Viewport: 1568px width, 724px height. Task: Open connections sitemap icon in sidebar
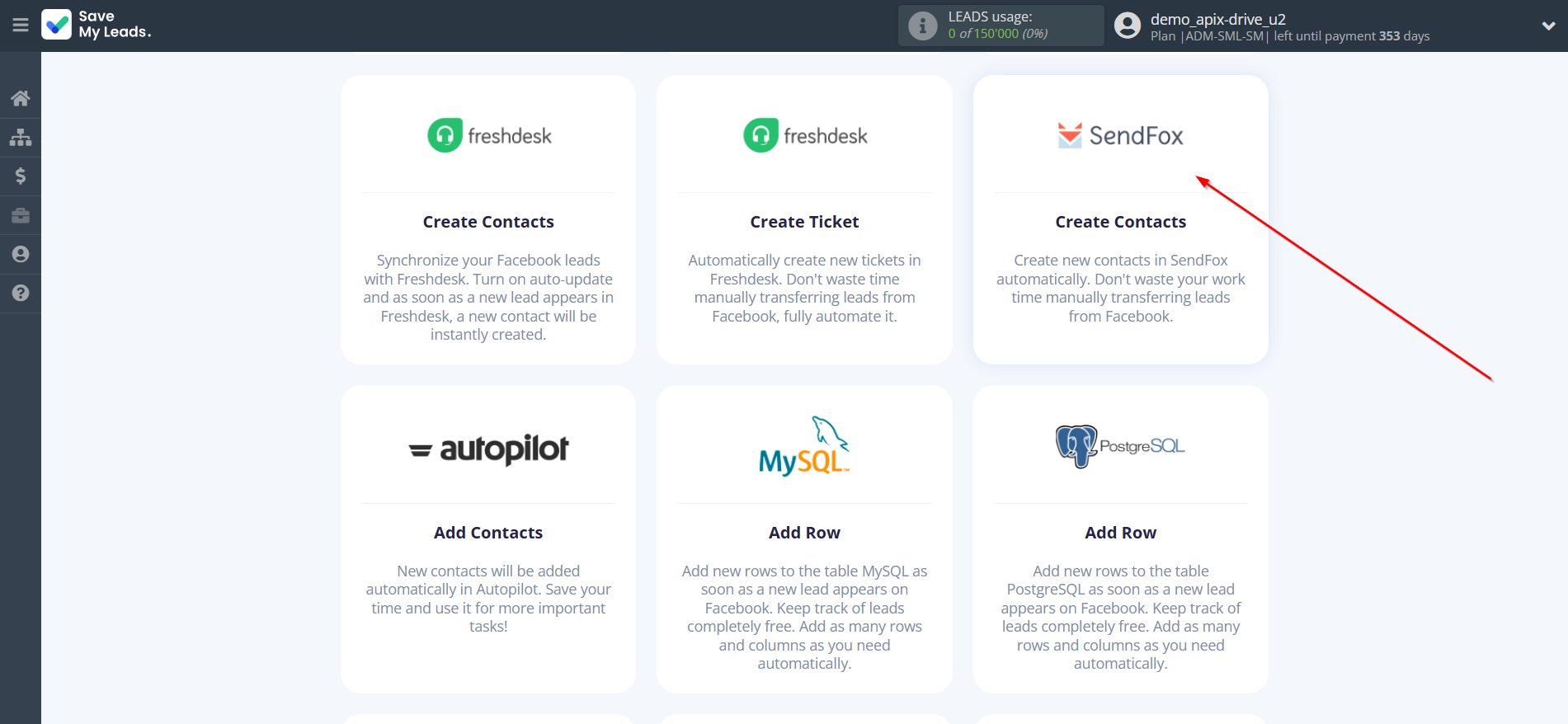click(21, 137)
